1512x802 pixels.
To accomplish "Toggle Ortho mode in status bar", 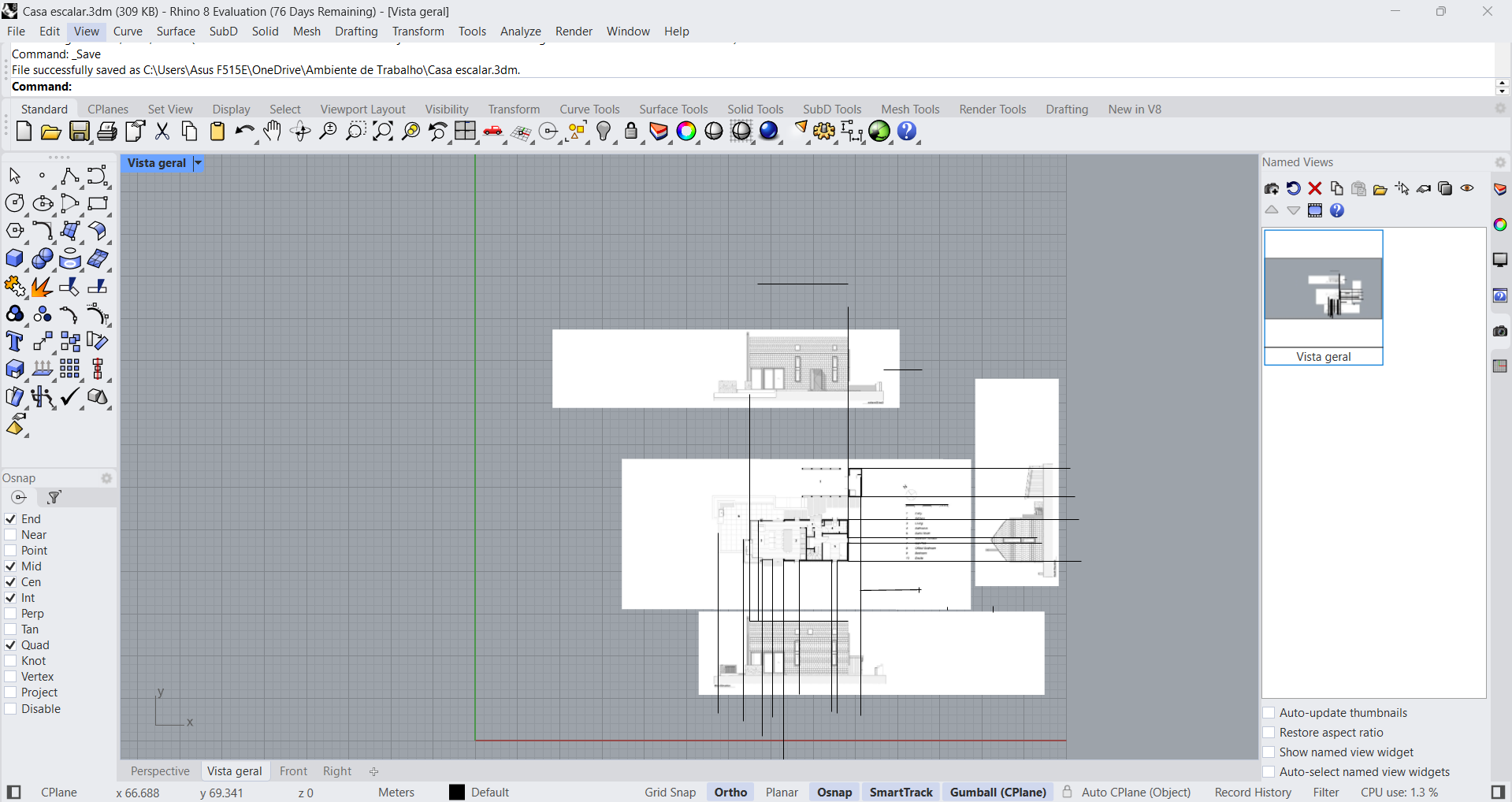I will (730, 793).
